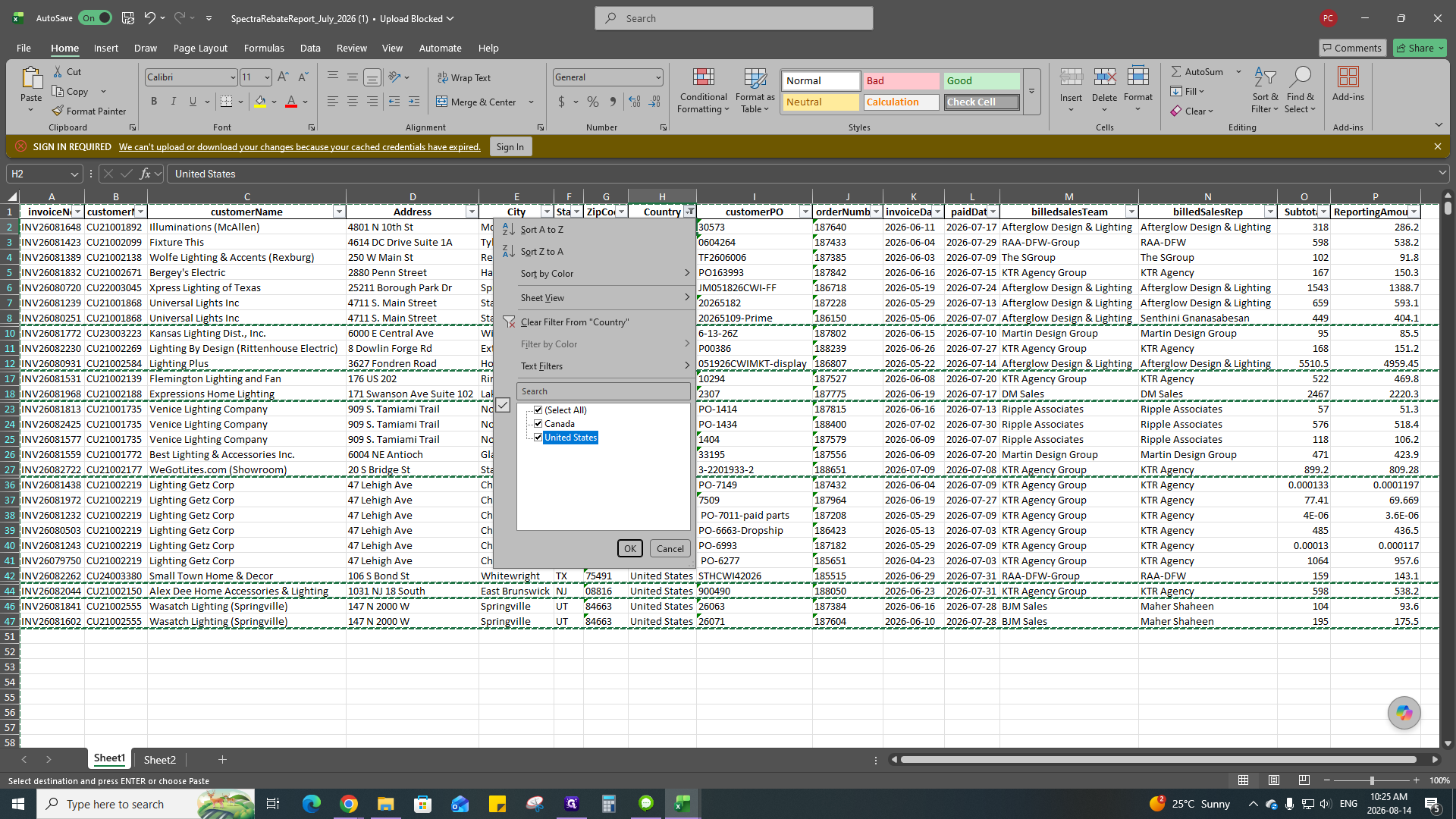Click OK in the filter menu
This screenshot has height=819, width=1456.
pyautogui.click(x=630, y=549)
